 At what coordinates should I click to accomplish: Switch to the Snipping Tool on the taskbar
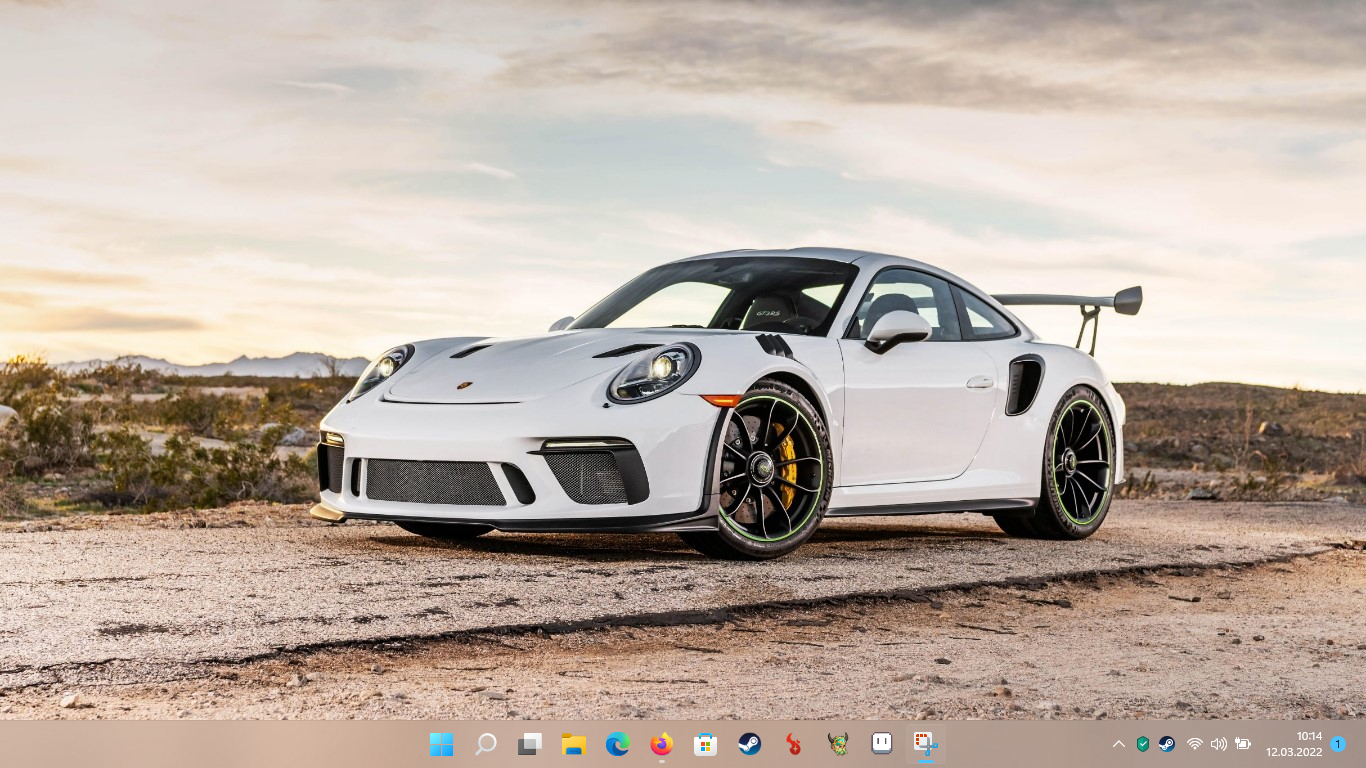[x=925, y=744]
